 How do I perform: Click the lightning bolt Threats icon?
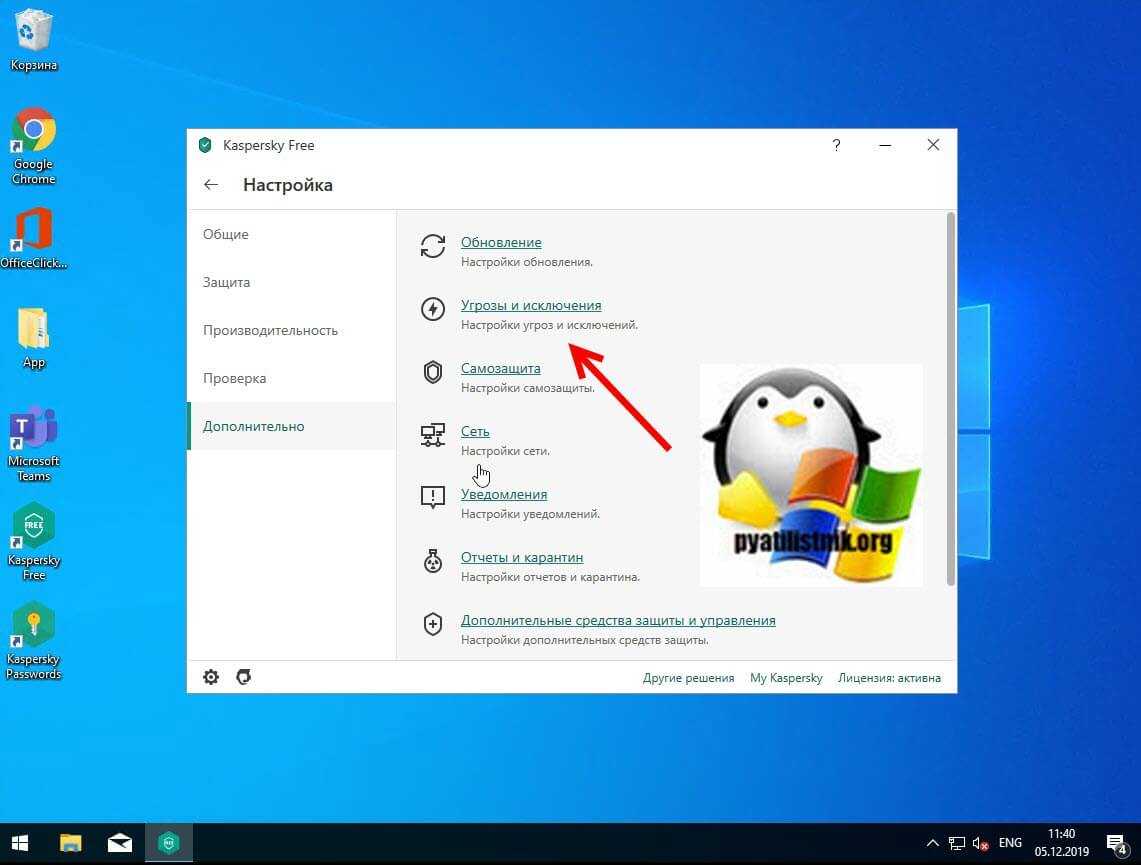pos(432,309)
